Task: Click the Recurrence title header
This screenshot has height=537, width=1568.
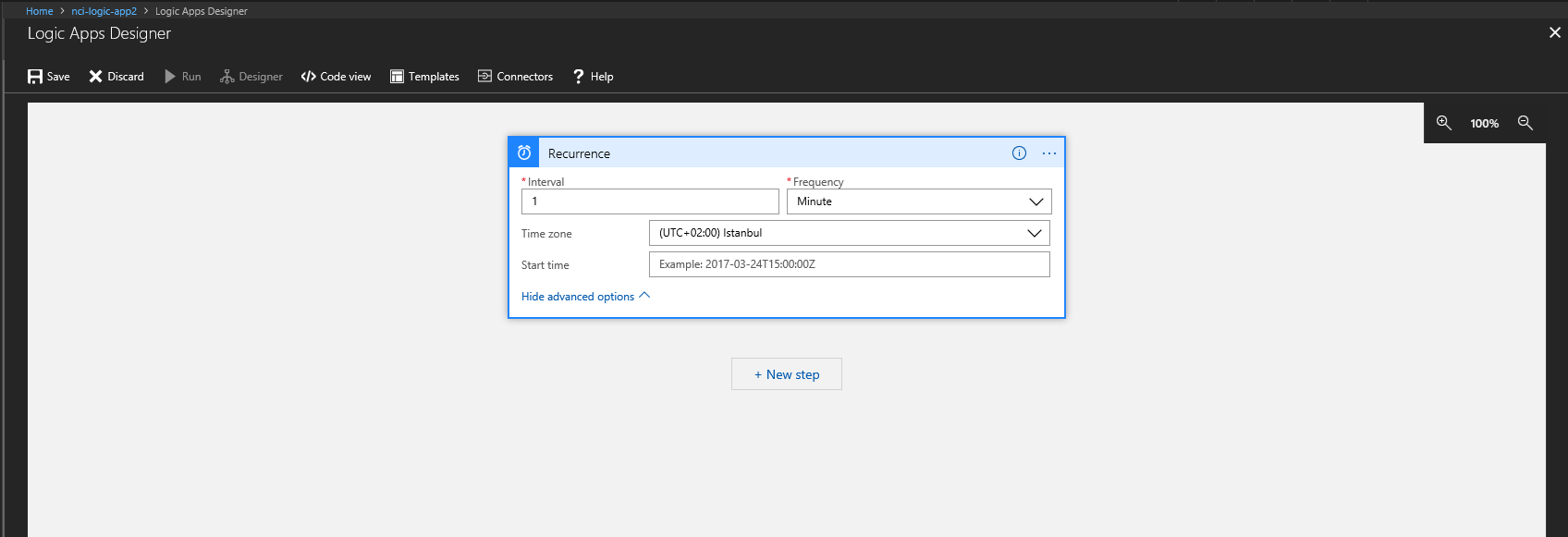Action: point(579,153)
